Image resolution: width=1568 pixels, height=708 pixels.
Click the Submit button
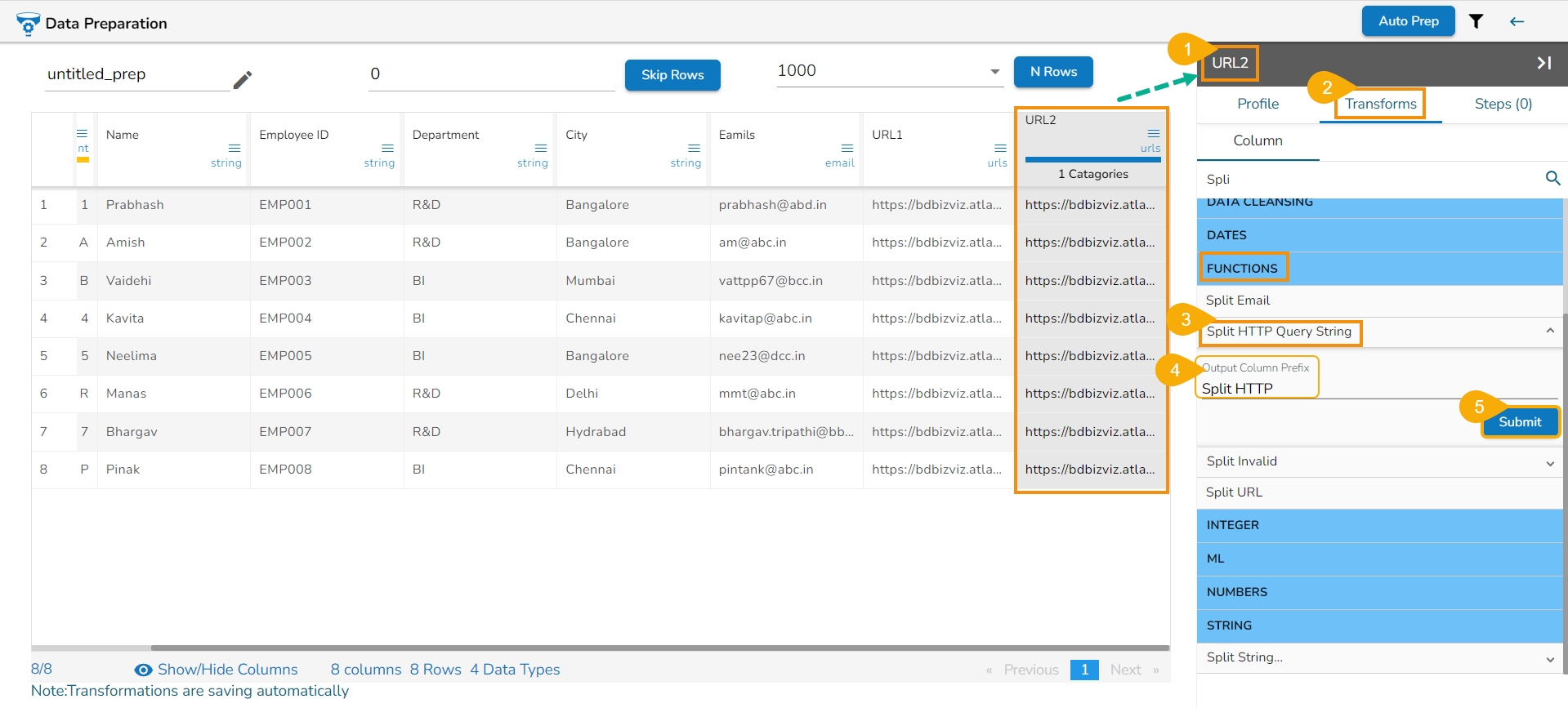click(1519, 422)
